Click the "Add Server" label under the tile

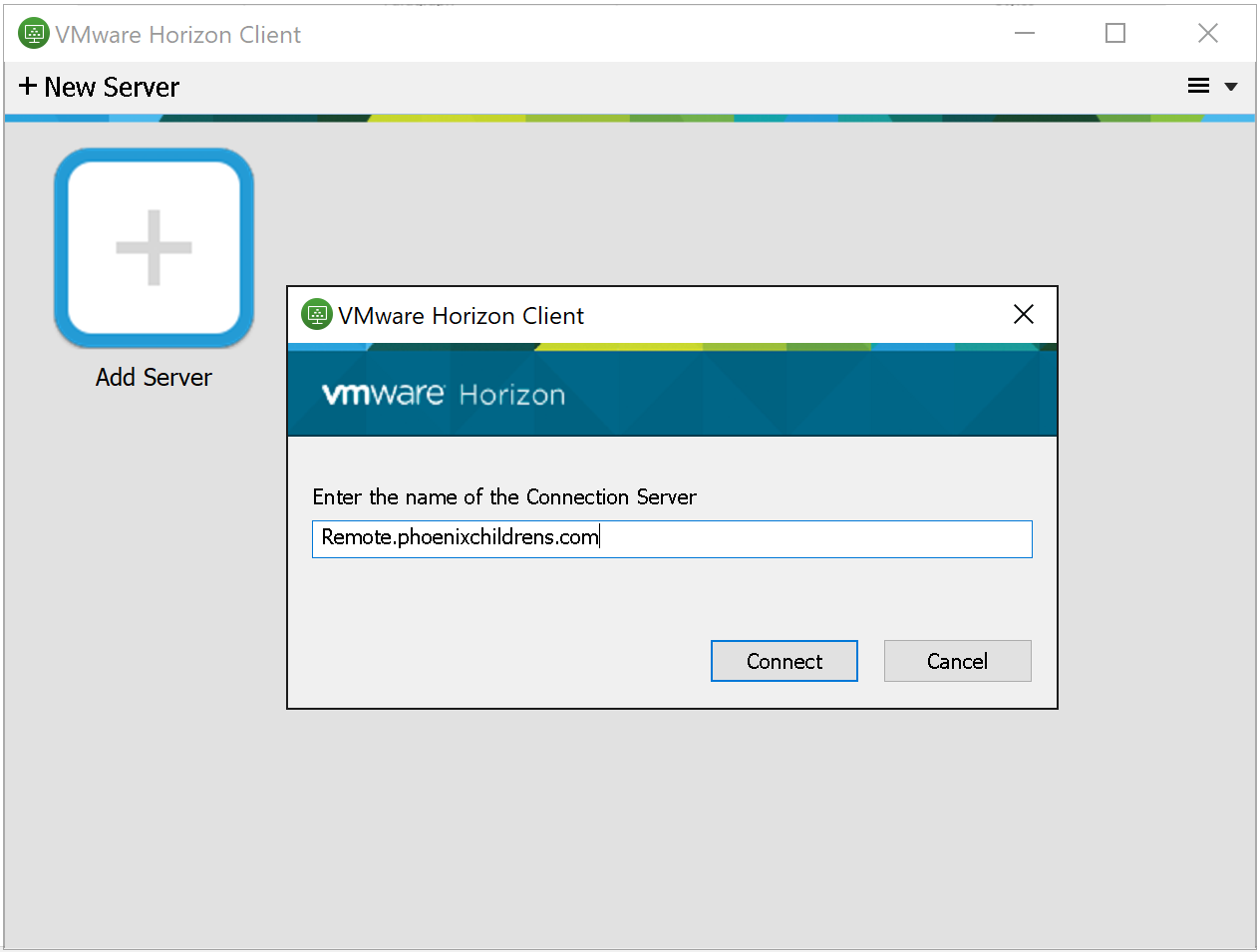(154, 378)
